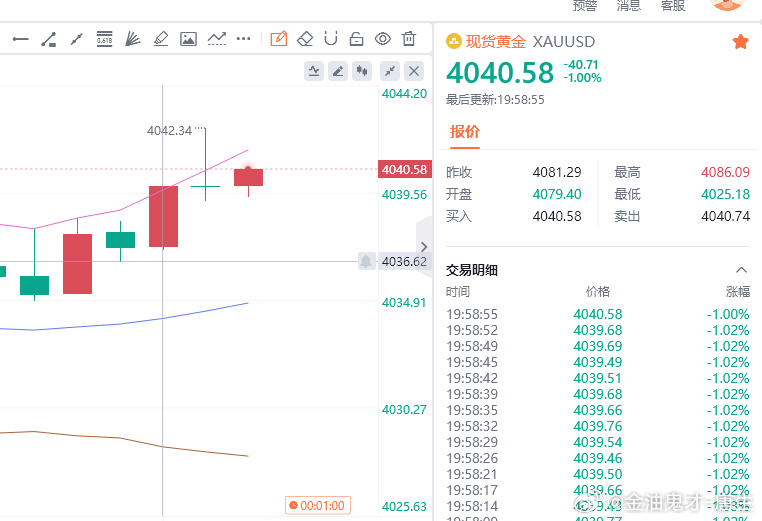This screenshot has height=521, width=762.
Task: Select the Fibonacci 0.618 retracement tool
Action: point(104,38)
